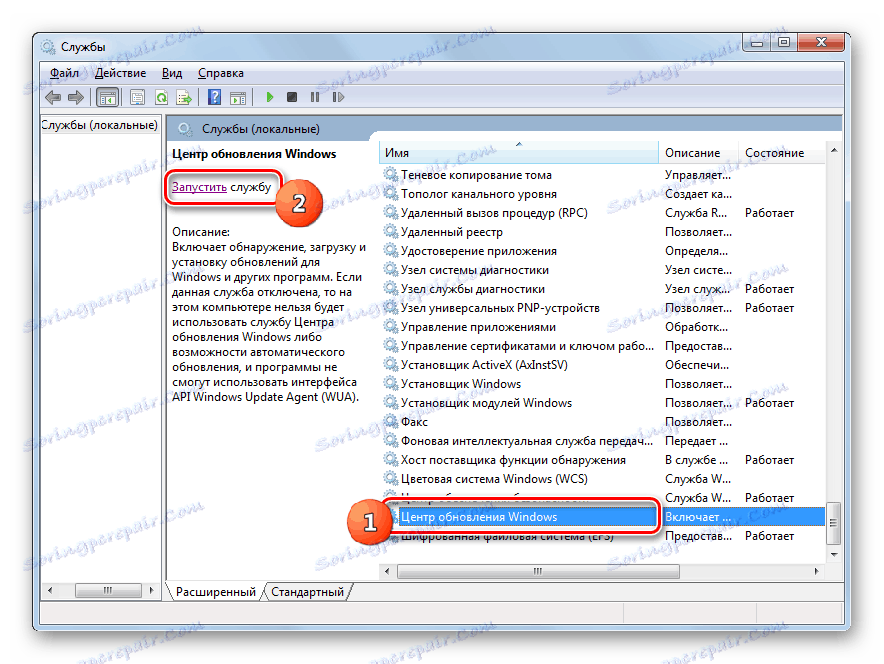This screenshot has width=884, height=664.
Task: Select Центр обновления Windows service row
Action: coord(603,517)
